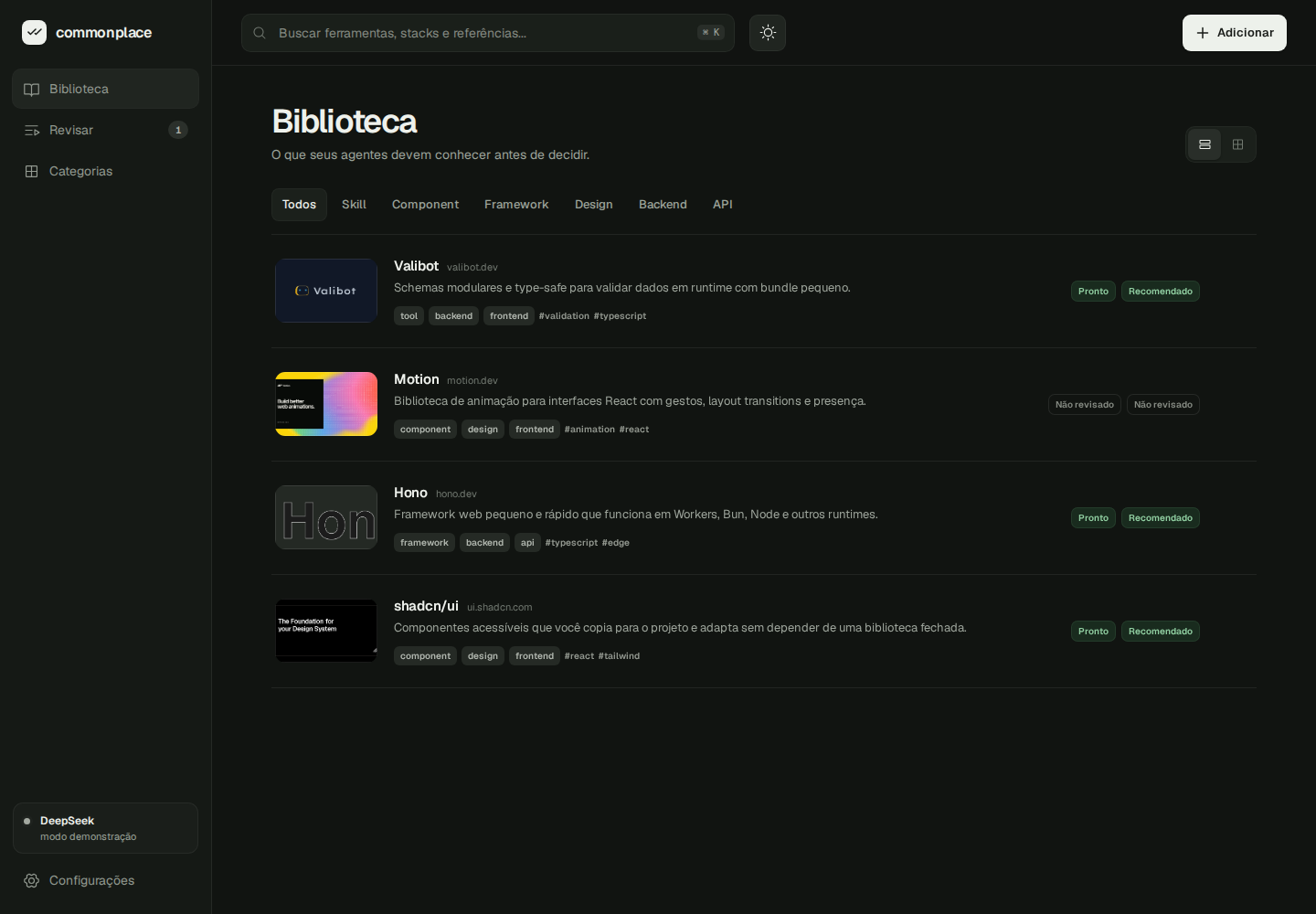The height and width of the screenshot is (914, 1316).
Task: Click the Motion title
Action: 416,379
